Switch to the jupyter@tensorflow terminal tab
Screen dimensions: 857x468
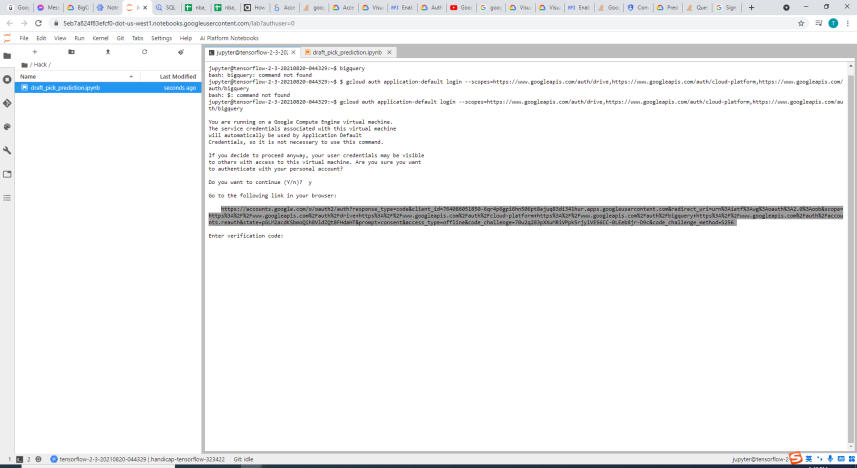coord(252,52)
